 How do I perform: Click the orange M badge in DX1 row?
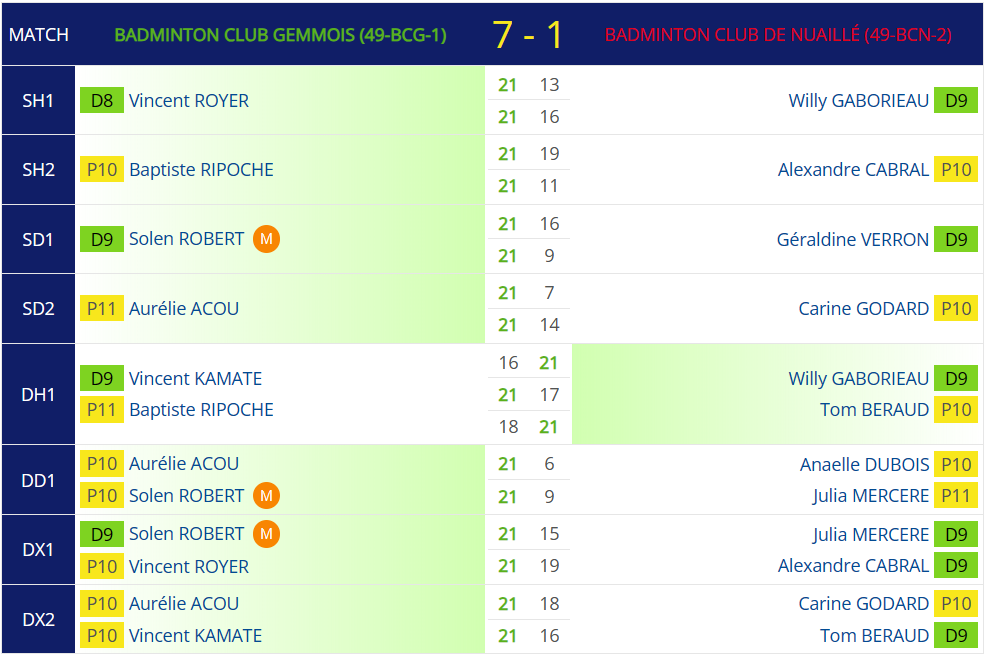[266, 534]
